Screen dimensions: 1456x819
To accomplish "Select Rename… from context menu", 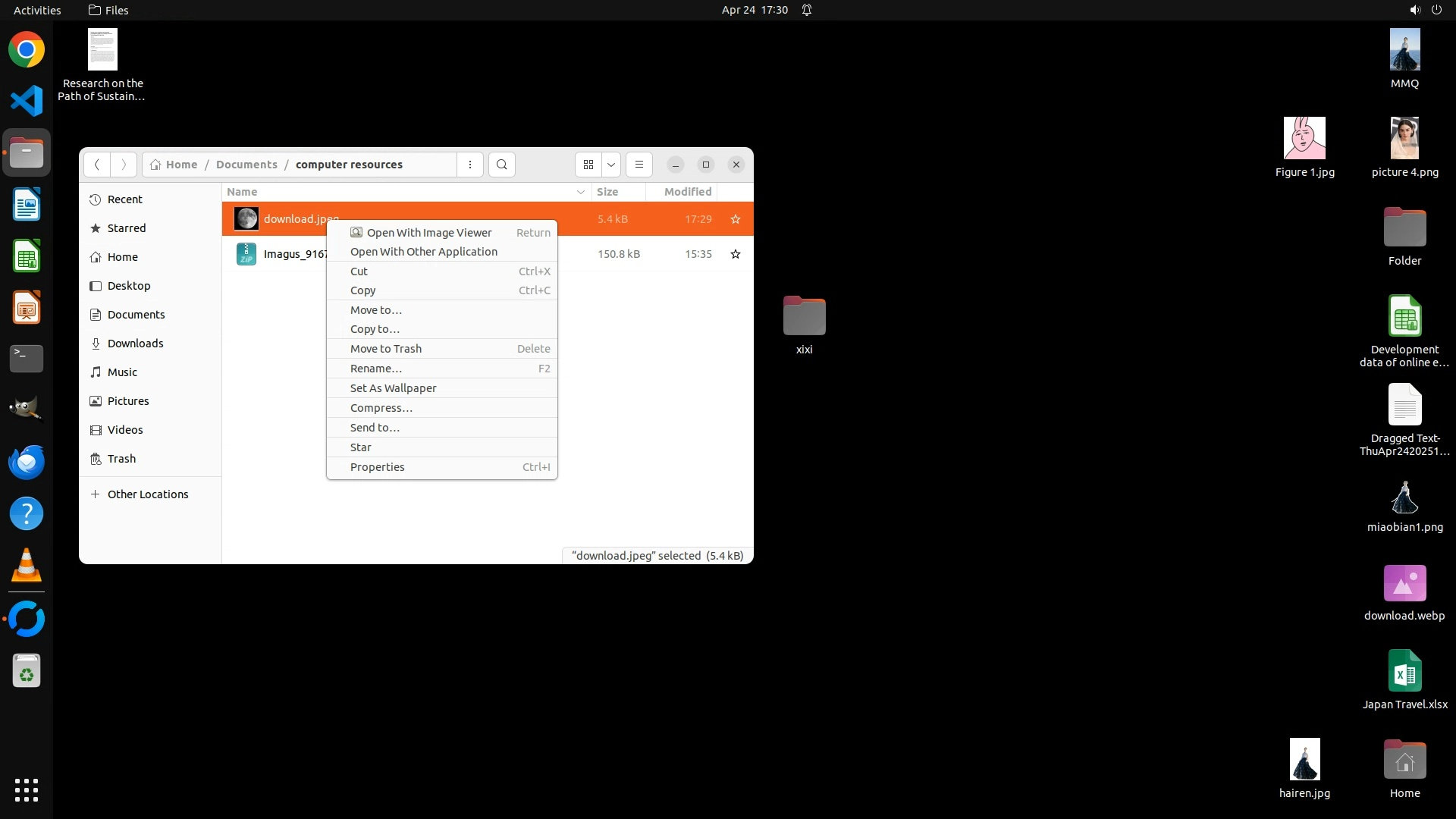I will click(376, 369).
